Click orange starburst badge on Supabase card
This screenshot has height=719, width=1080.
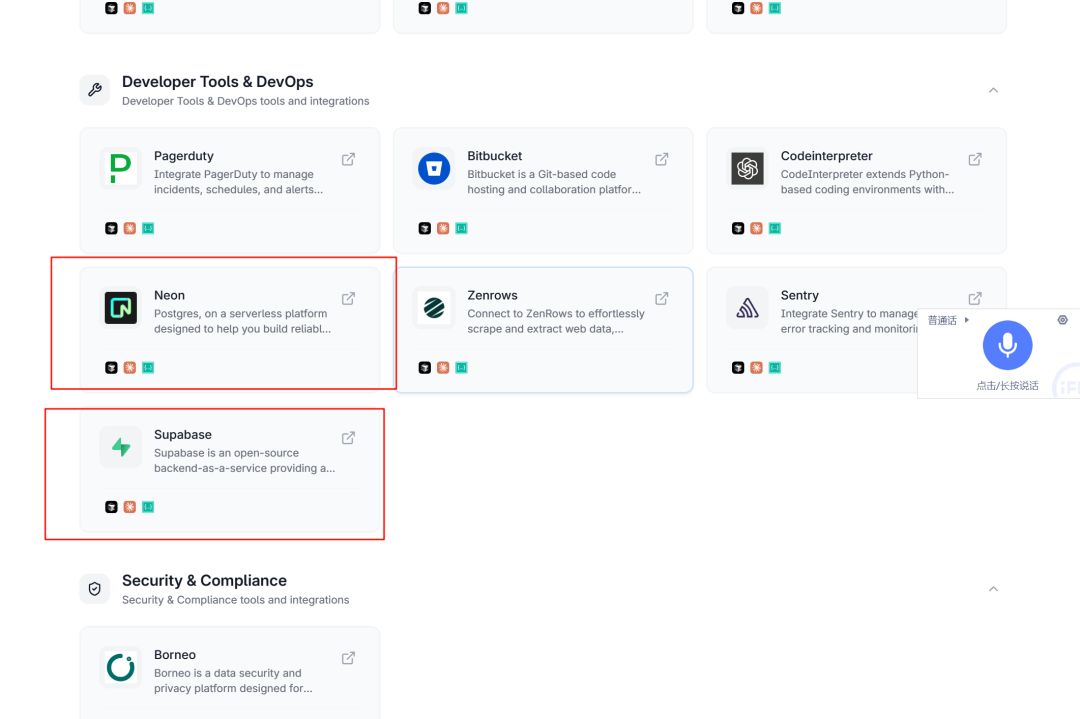tap(129, 507)
